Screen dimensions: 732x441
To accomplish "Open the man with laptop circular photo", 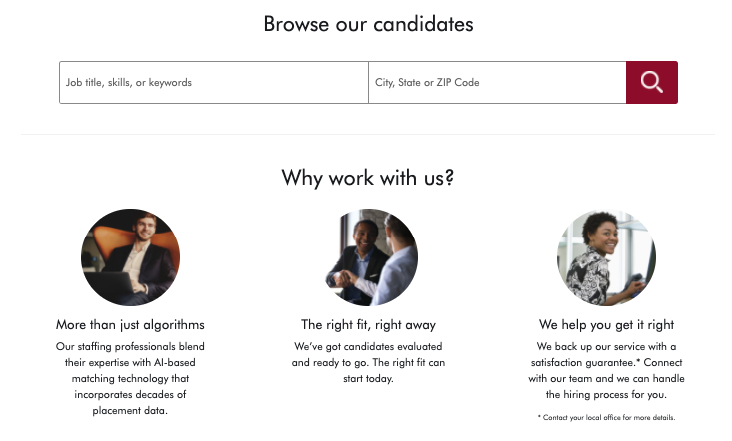I will click(130, 257).
